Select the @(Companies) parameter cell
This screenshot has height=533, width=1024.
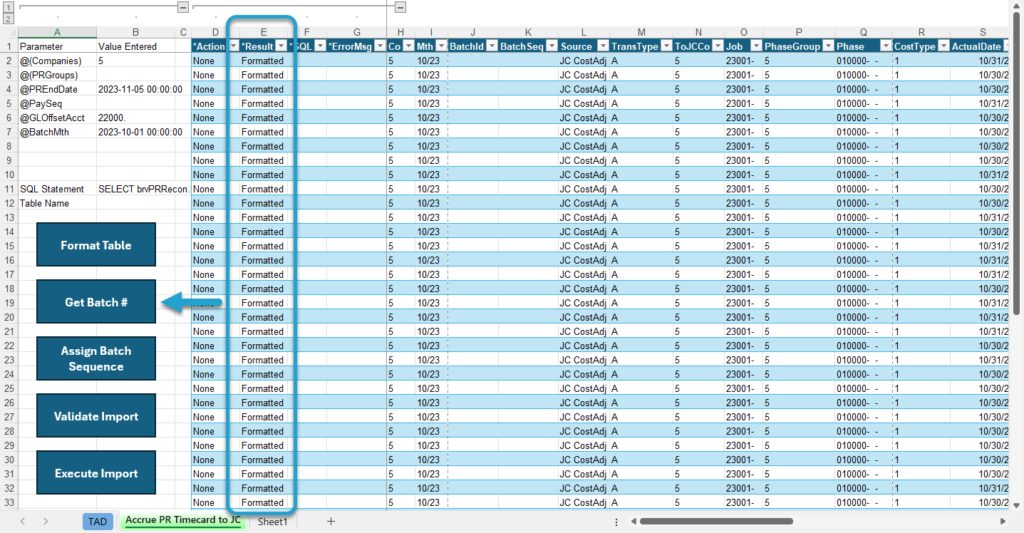[57, 61]
